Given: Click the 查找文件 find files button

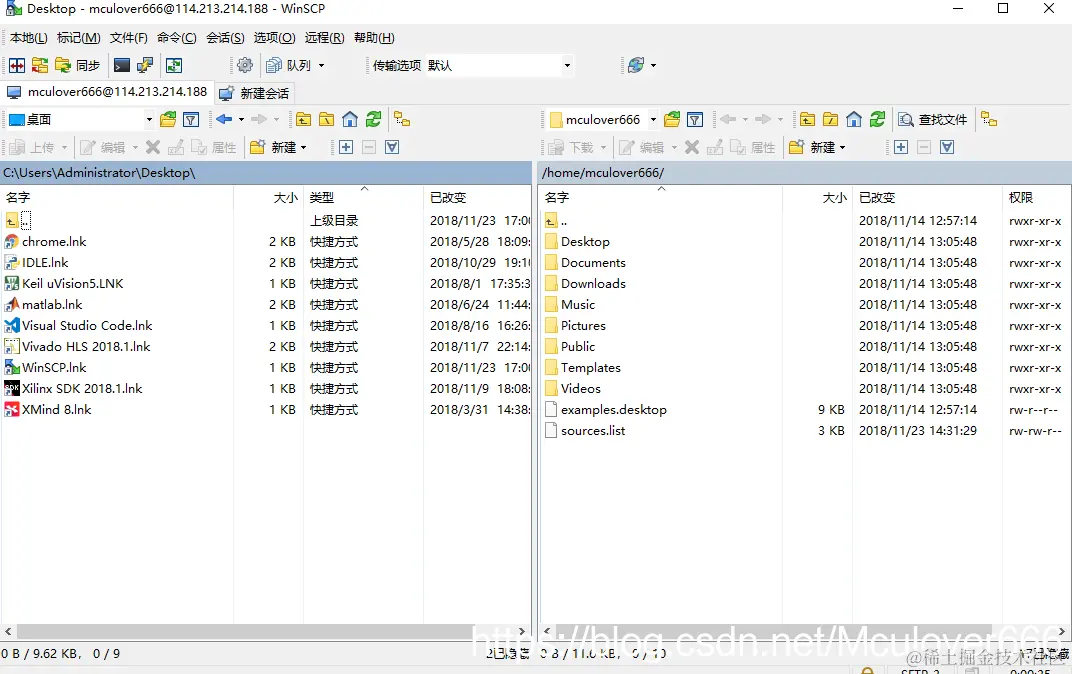Looking at the screenshot, I should coord(933,120).
